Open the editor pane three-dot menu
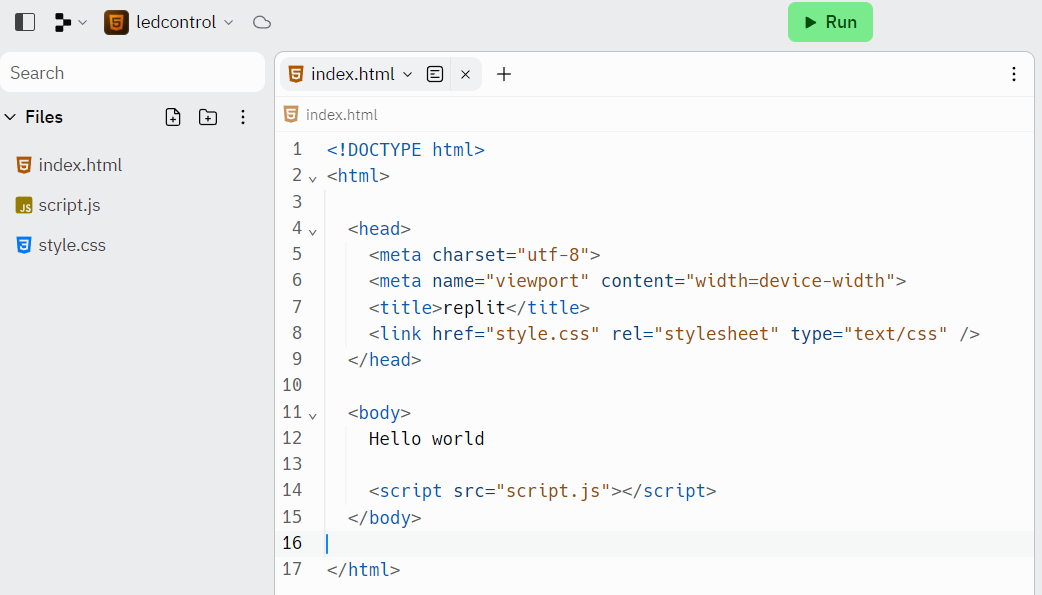The width and height of the screenshot is (1042, 595). point(1013,74)
